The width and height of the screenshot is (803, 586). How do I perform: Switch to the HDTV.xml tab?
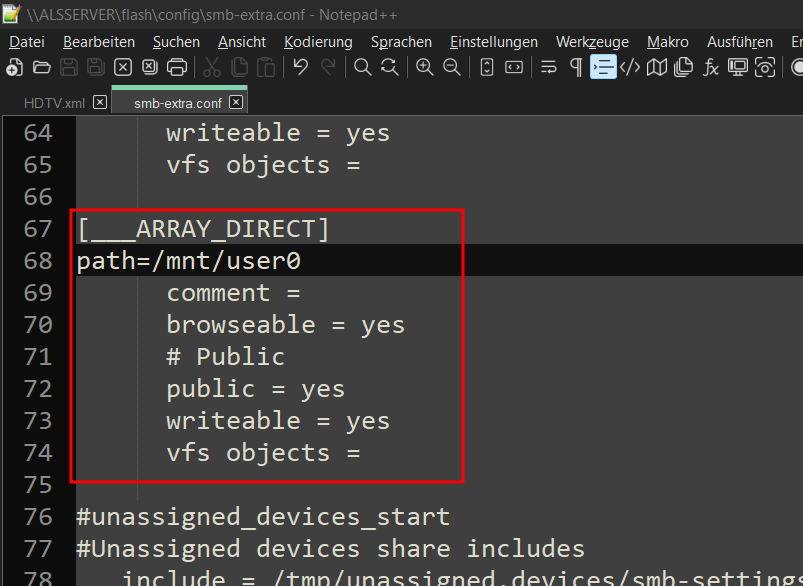[x=54, y=103]
